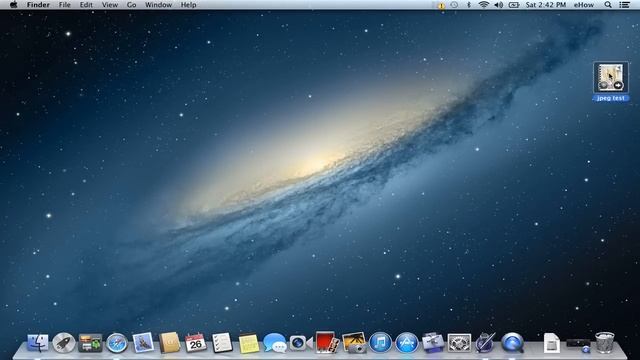Click the battery status icon
Viewport: 640px width, 360px height.
514,5
